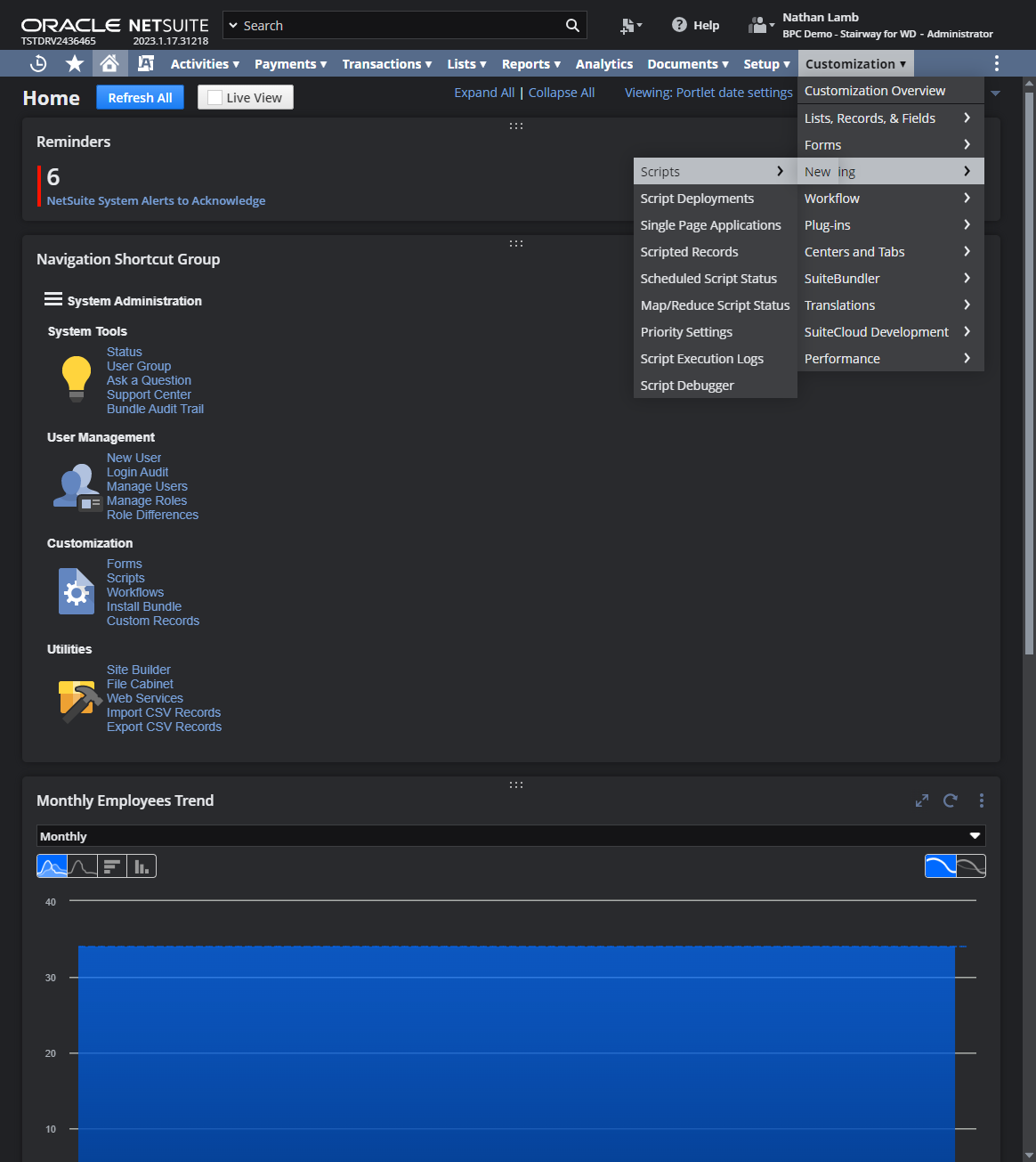Click the Expand All link

click(484, 93)
